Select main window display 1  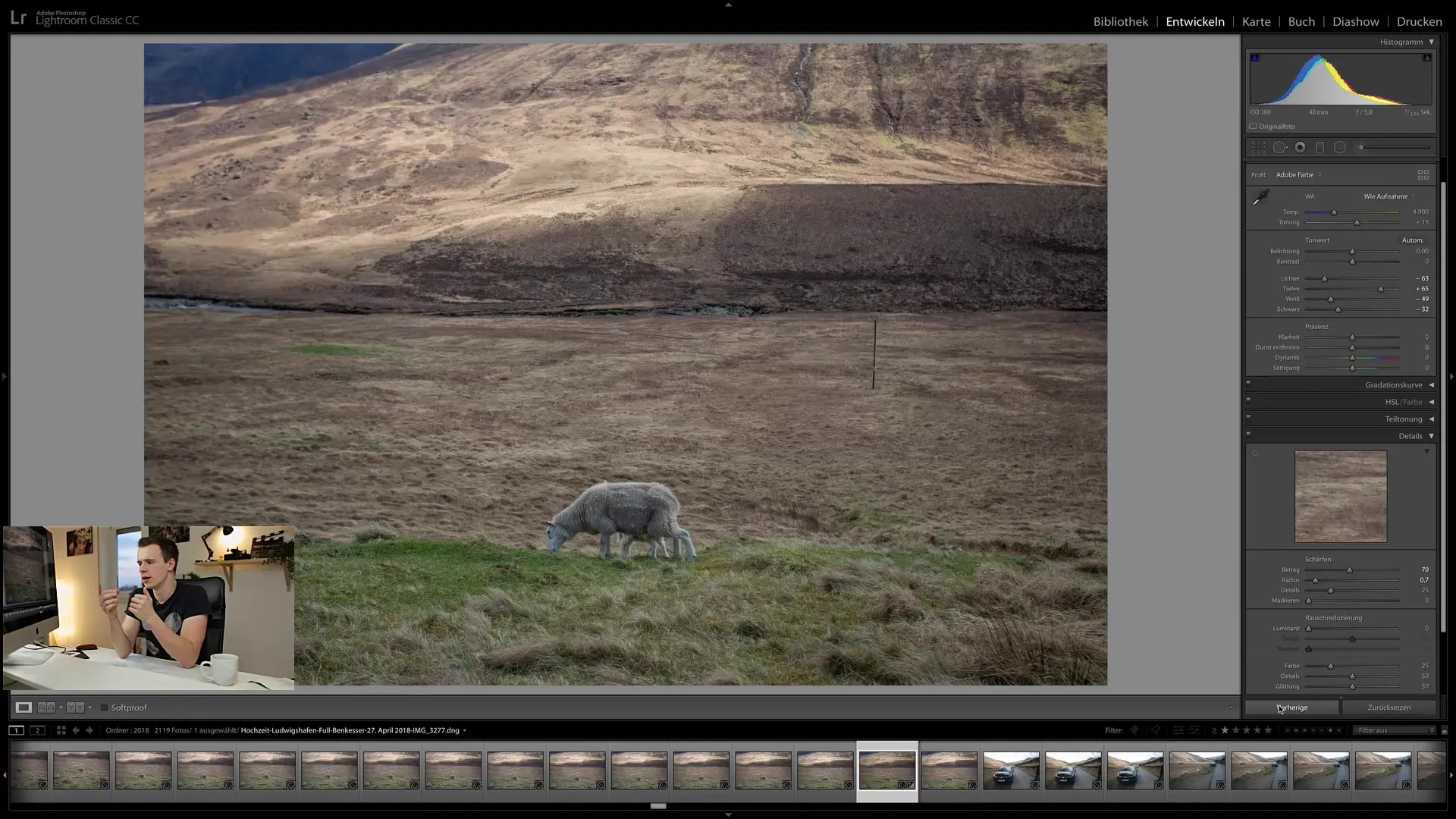point(16,730)
